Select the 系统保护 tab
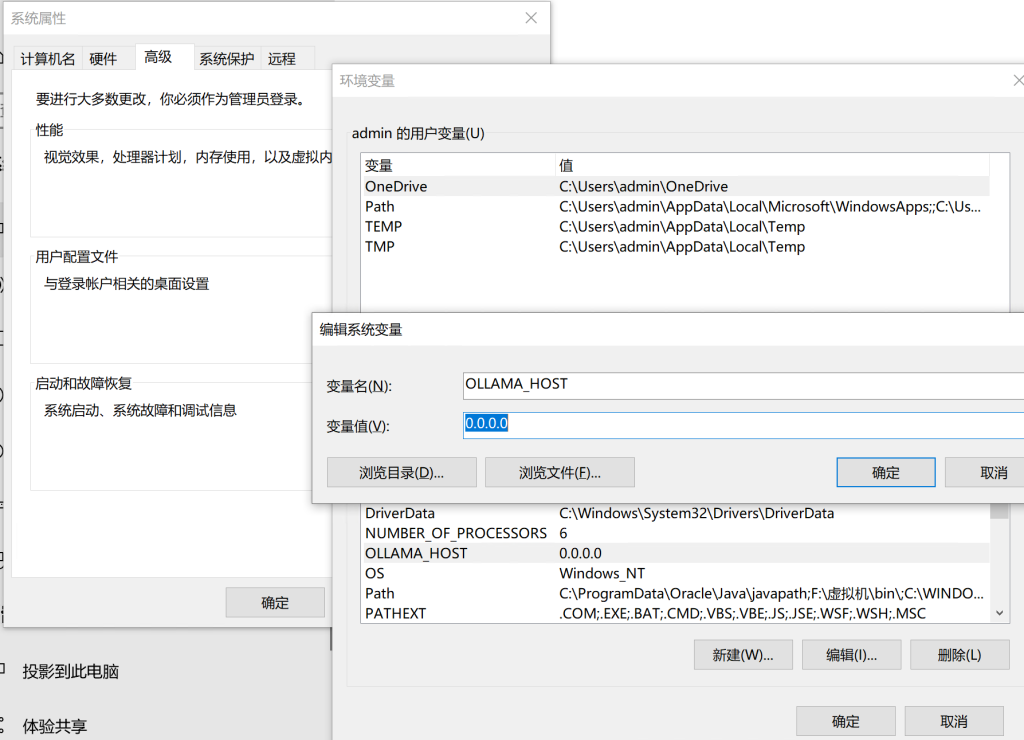 tap(226, 59)
